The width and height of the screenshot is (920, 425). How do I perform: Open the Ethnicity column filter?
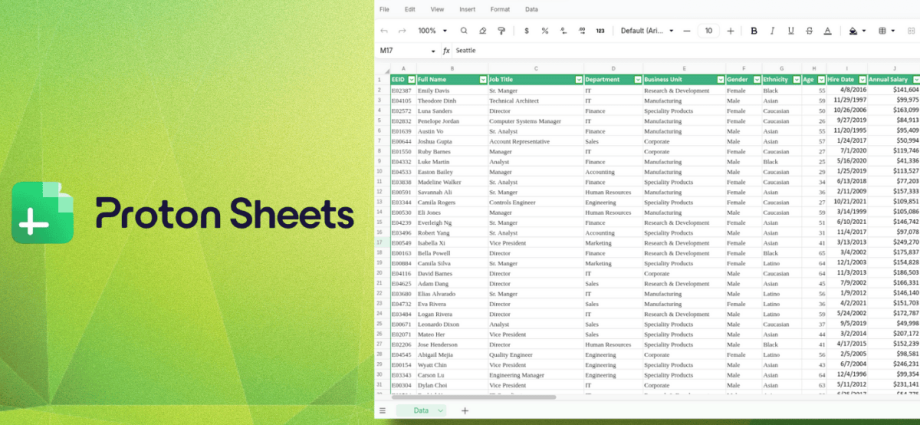coord(797,80)
